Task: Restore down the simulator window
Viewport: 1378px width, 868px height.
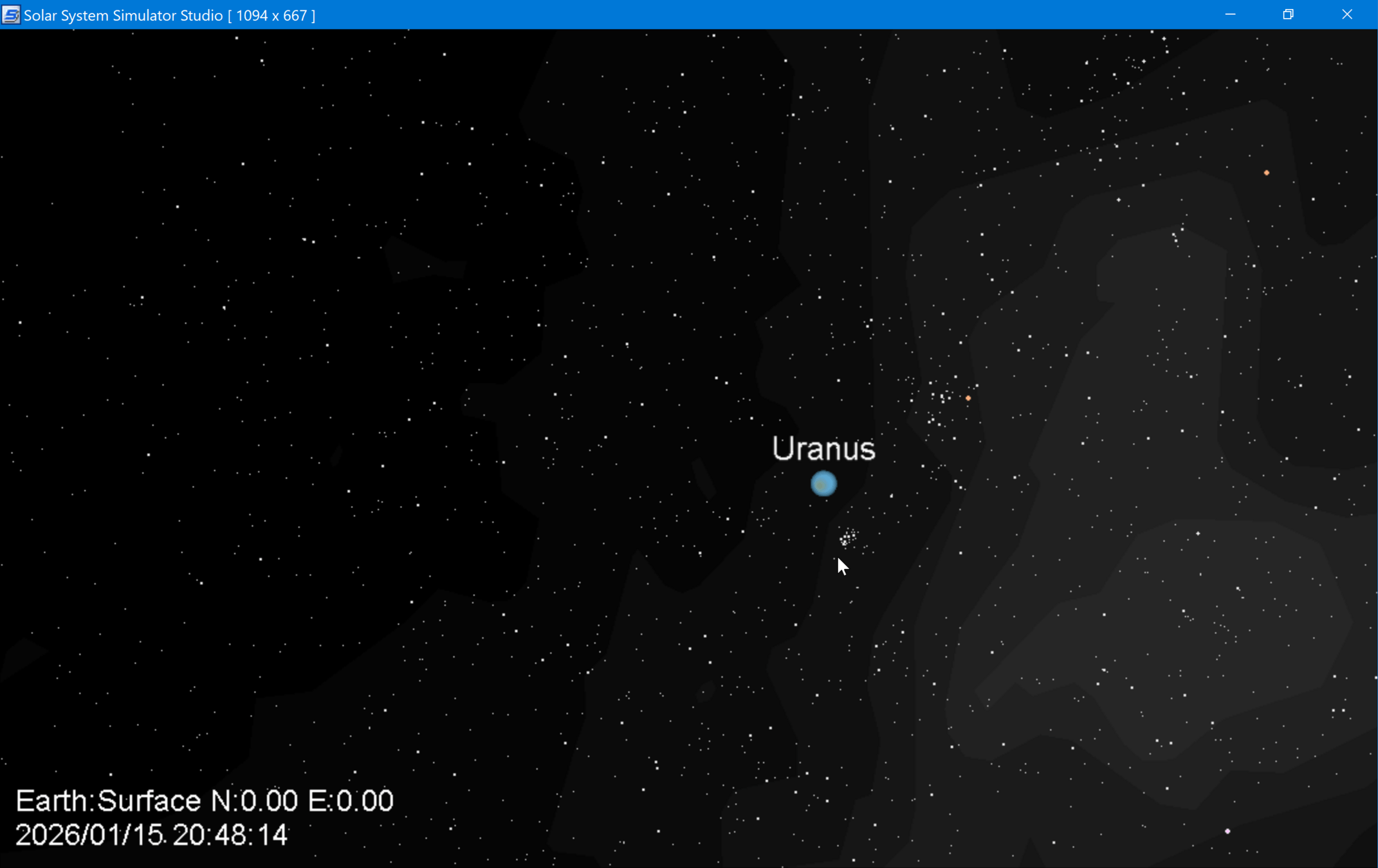Action: 1288,15
